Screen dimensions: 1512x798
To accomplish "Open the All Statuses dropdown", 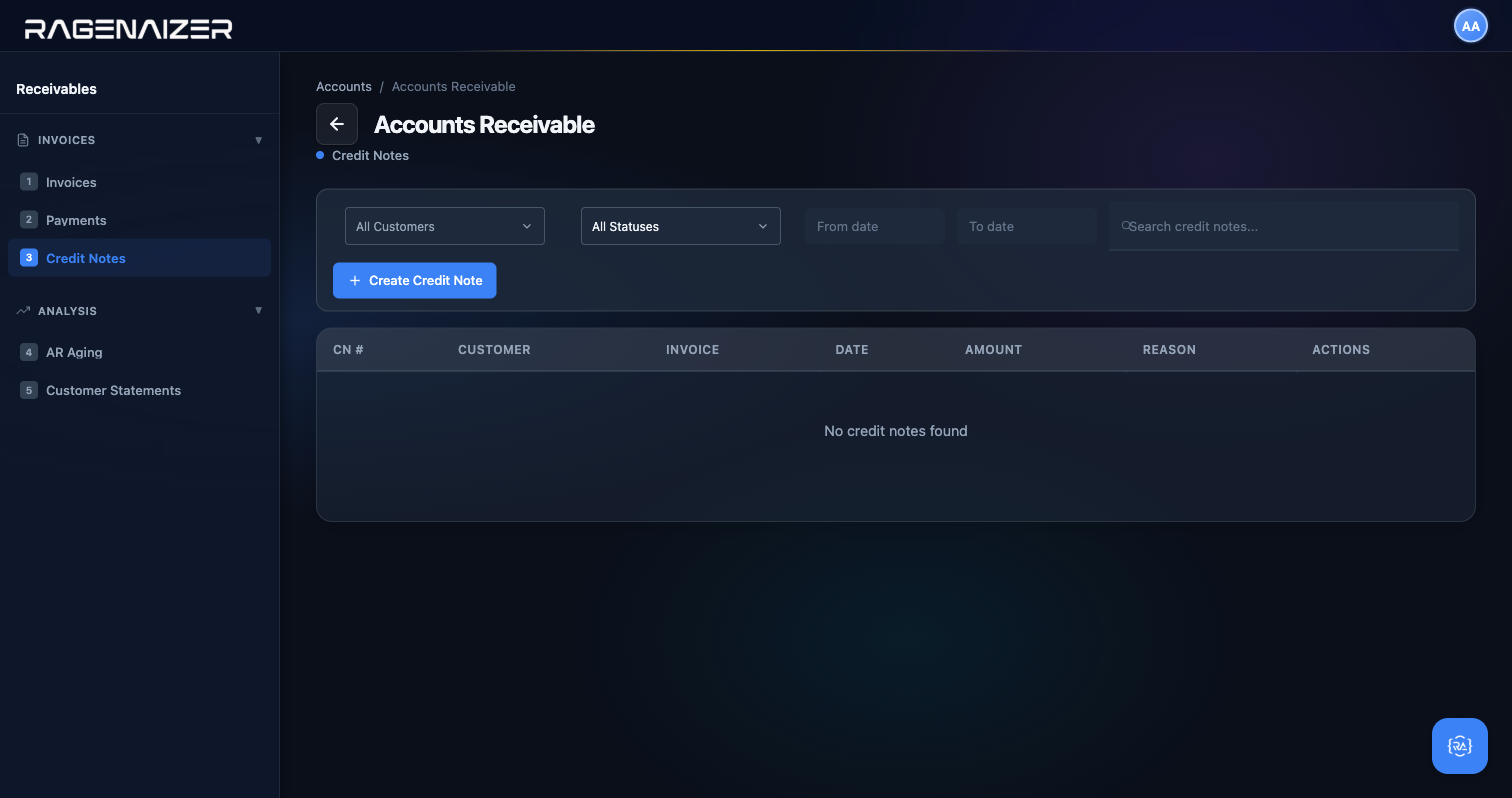I will click(681, 226).
